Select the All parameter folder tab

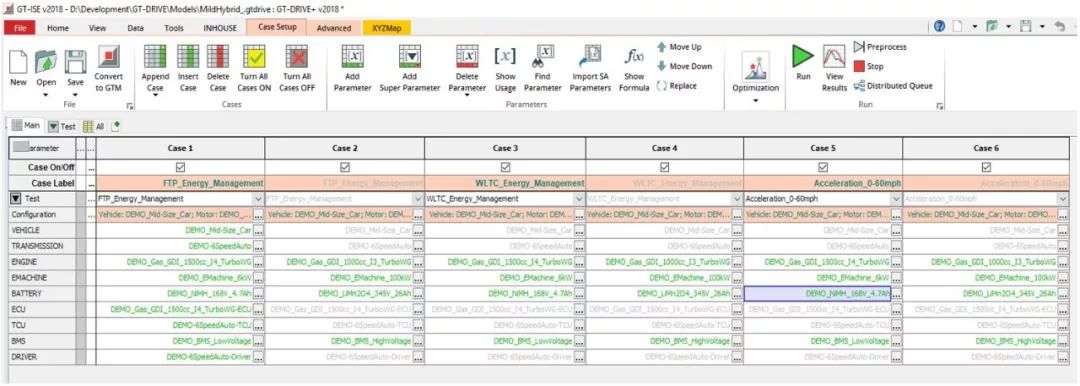point(94,126)
